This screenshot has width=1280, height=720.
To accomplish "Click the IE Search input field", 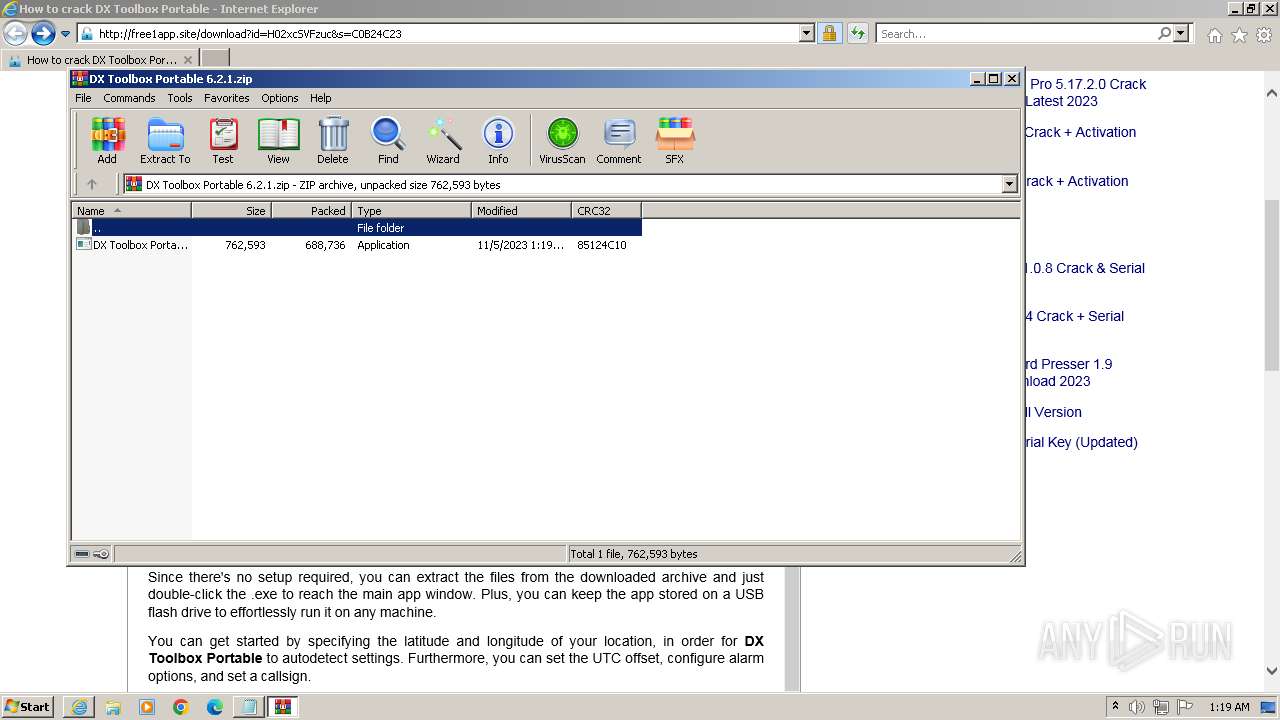I will pyautogui.click(x=1016, y=33).
